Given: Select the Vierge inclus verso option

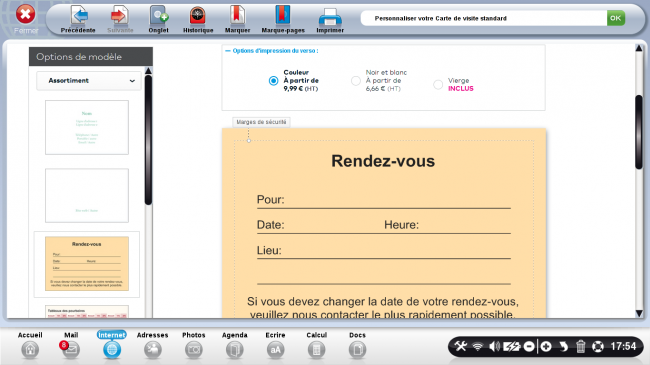Looking at the screenshot, I should (438, 85).
